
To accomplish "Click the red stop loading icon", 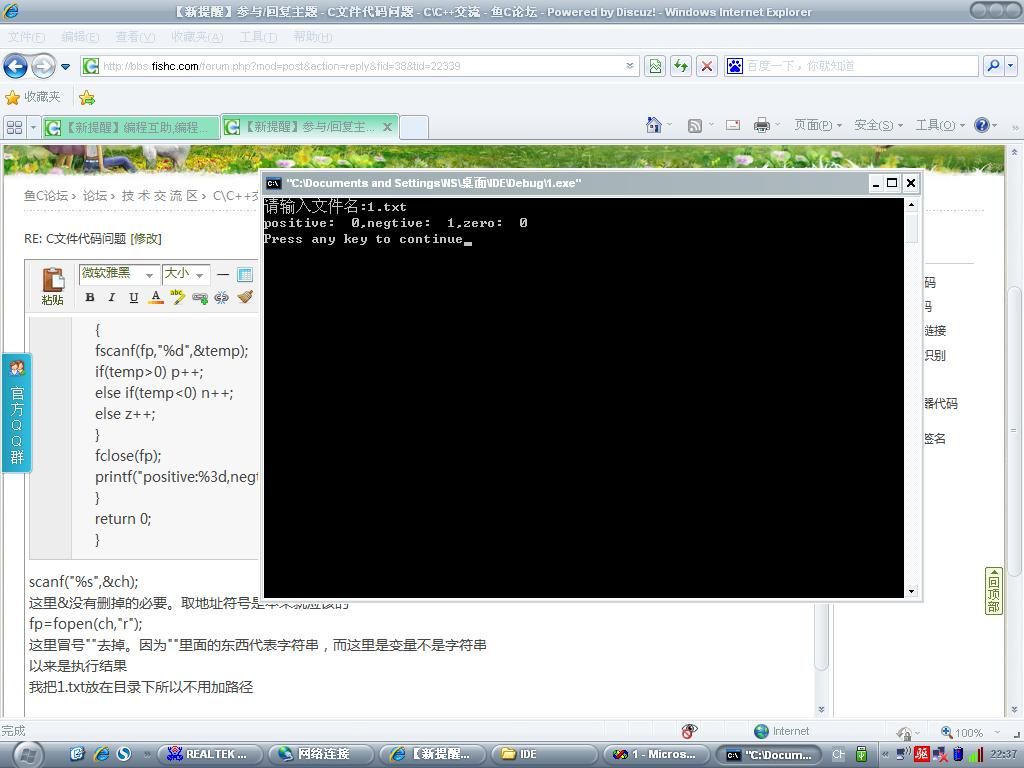I will (x=707, y=66).
